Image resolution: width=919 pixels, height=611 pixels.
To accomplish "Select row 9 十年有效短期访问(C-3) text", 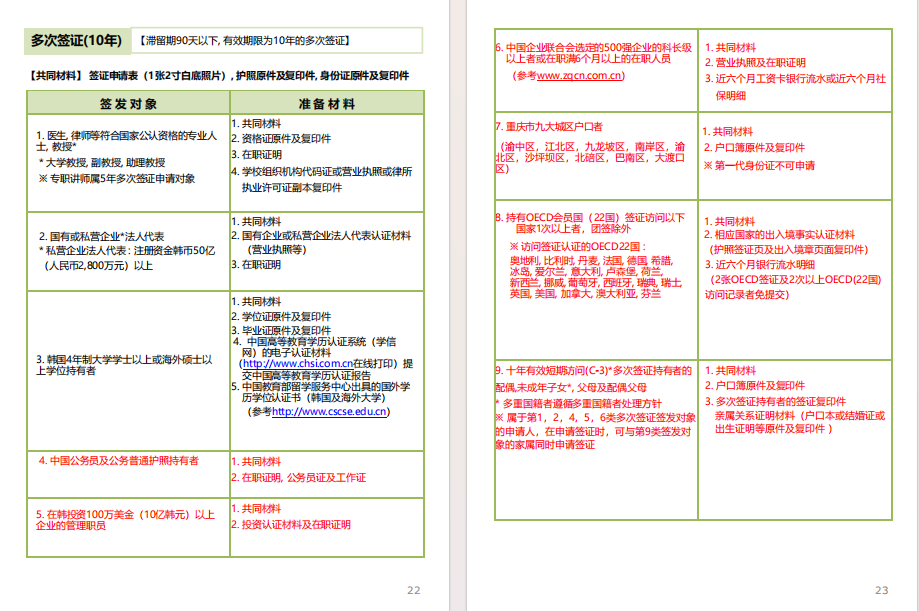I will (x=593, y=370).
